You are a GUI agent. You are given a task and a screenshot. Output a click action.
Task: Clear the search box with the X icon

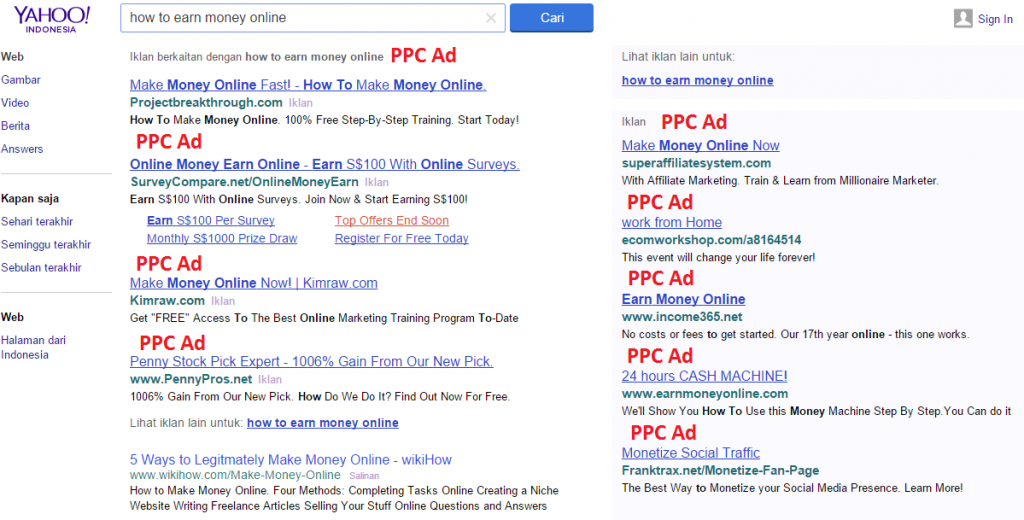491,18
